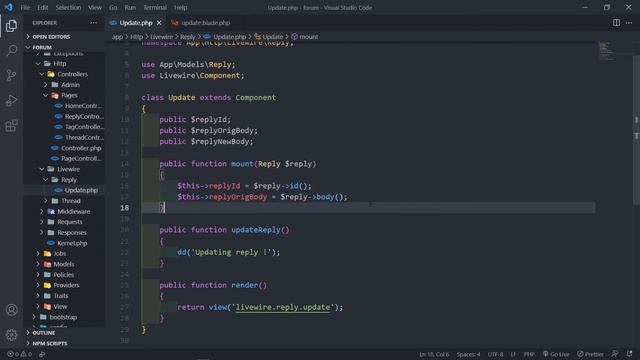Open the Run and Debug view
This screenshot has height=360, width=640.
[x=11, y=100]
